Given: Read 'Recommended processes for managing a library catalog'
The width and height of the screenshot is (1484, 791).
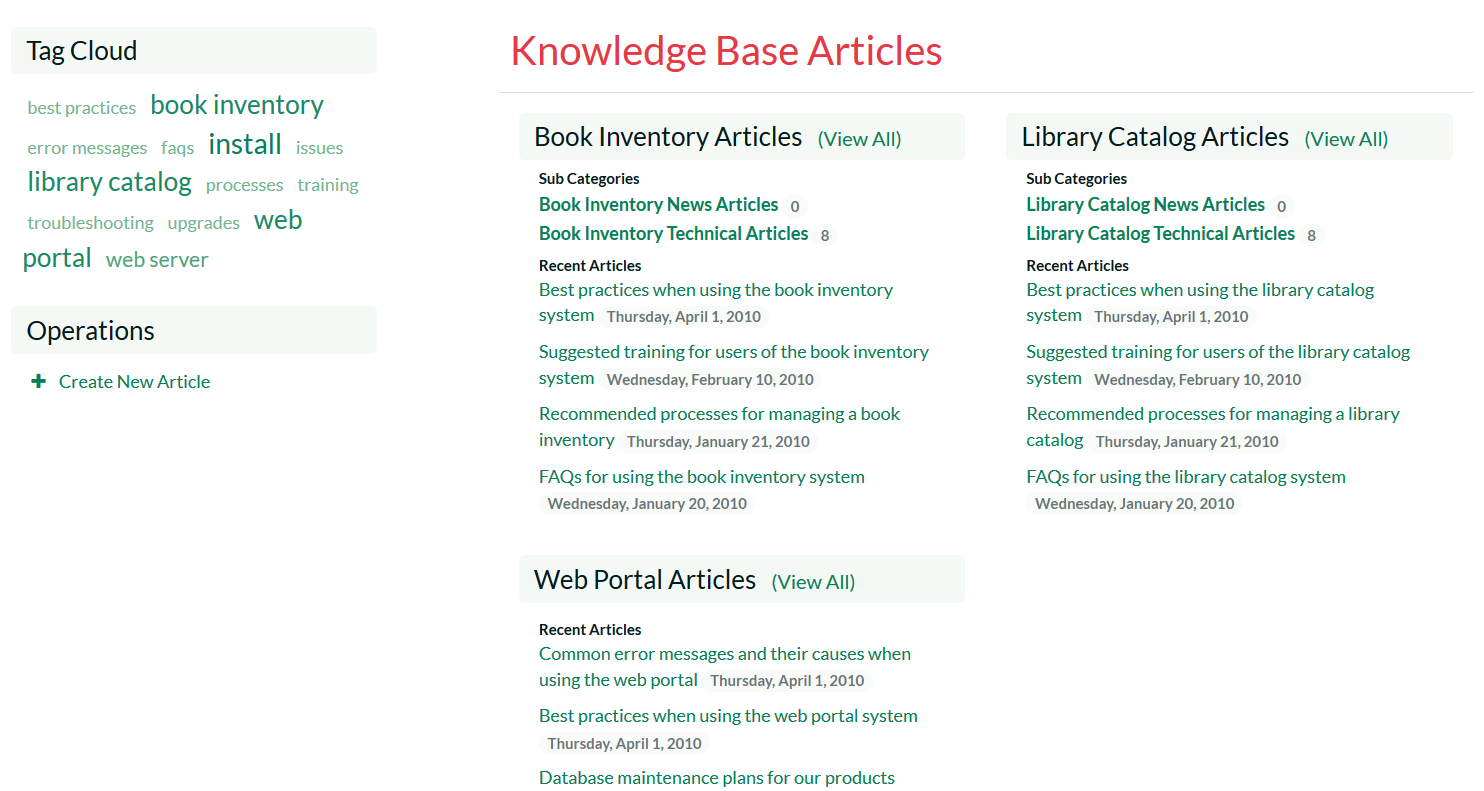Looking at the screenshot, I should click(1212, 414).
